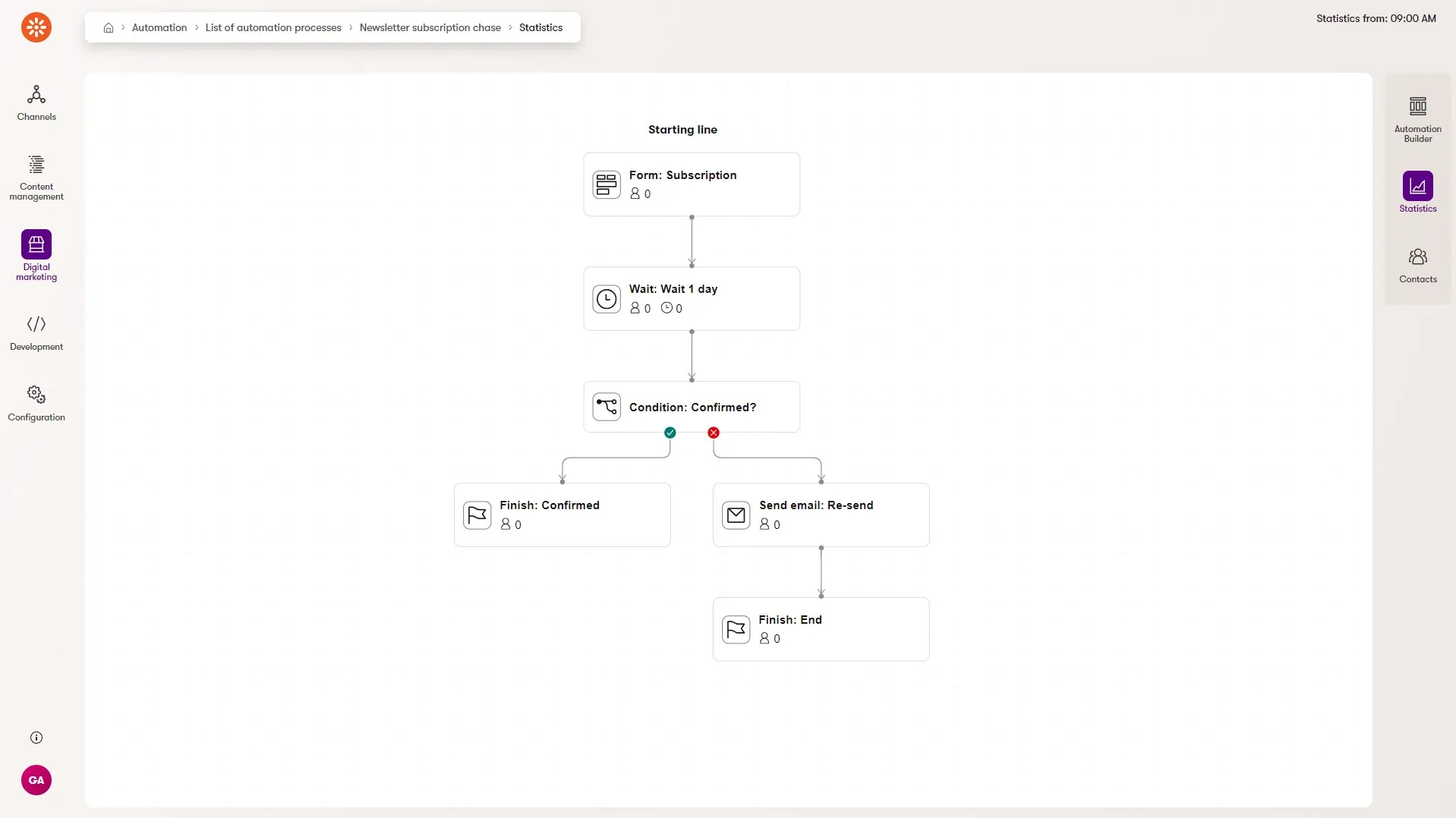Click flag icon on Finish: Confirmed node
This screenshot has height=818, width=1456.
477,515
